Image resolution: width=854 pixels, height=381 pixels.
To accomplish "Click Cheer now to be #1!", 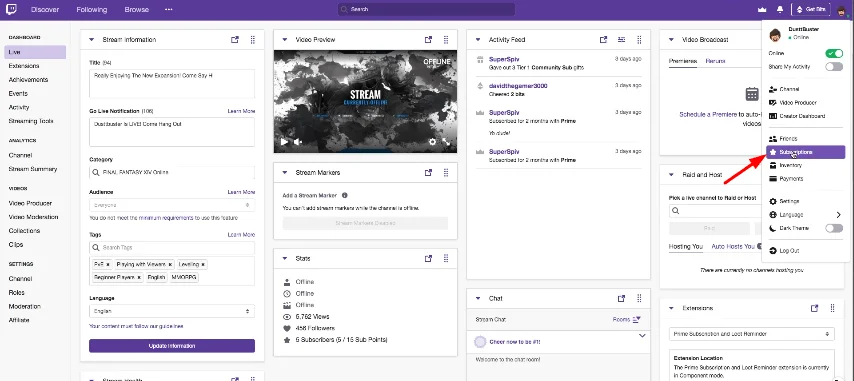I will pos(515,342).
